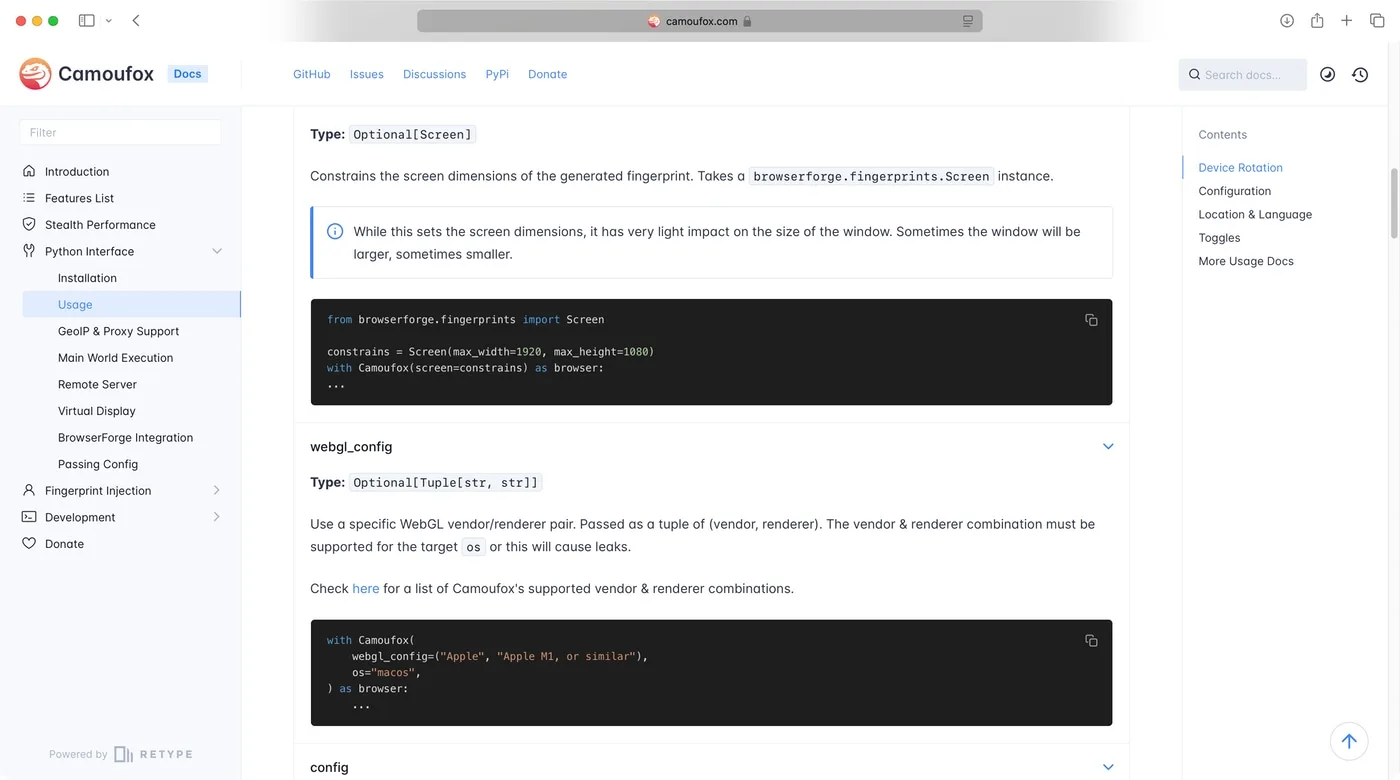Click the Fingerprint Injection person icon
1400x780 pixels.
29,490
